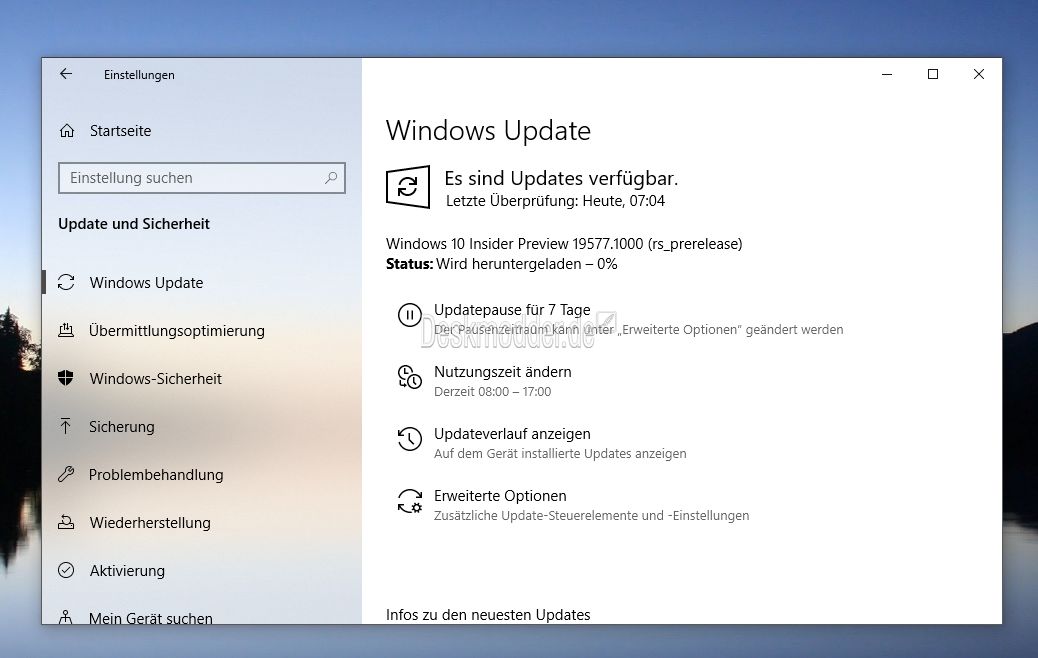The image size is (1038, 658).
Task: Click 'Derzeit 08:00 – 17:00' text
Action: 493,392
